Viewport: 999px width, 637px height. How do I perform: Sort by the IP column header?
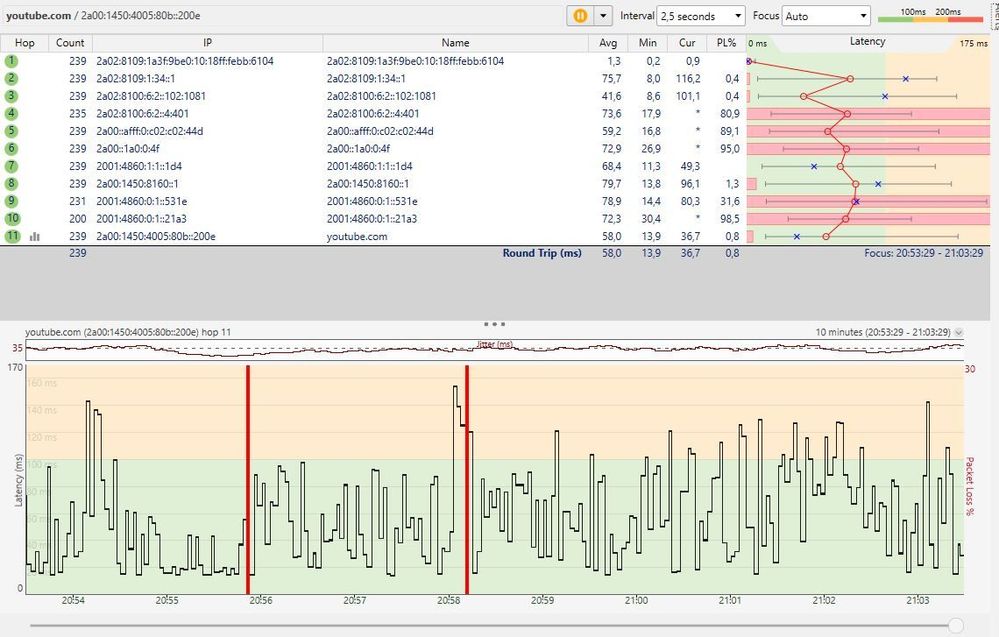tap(208, 43)
